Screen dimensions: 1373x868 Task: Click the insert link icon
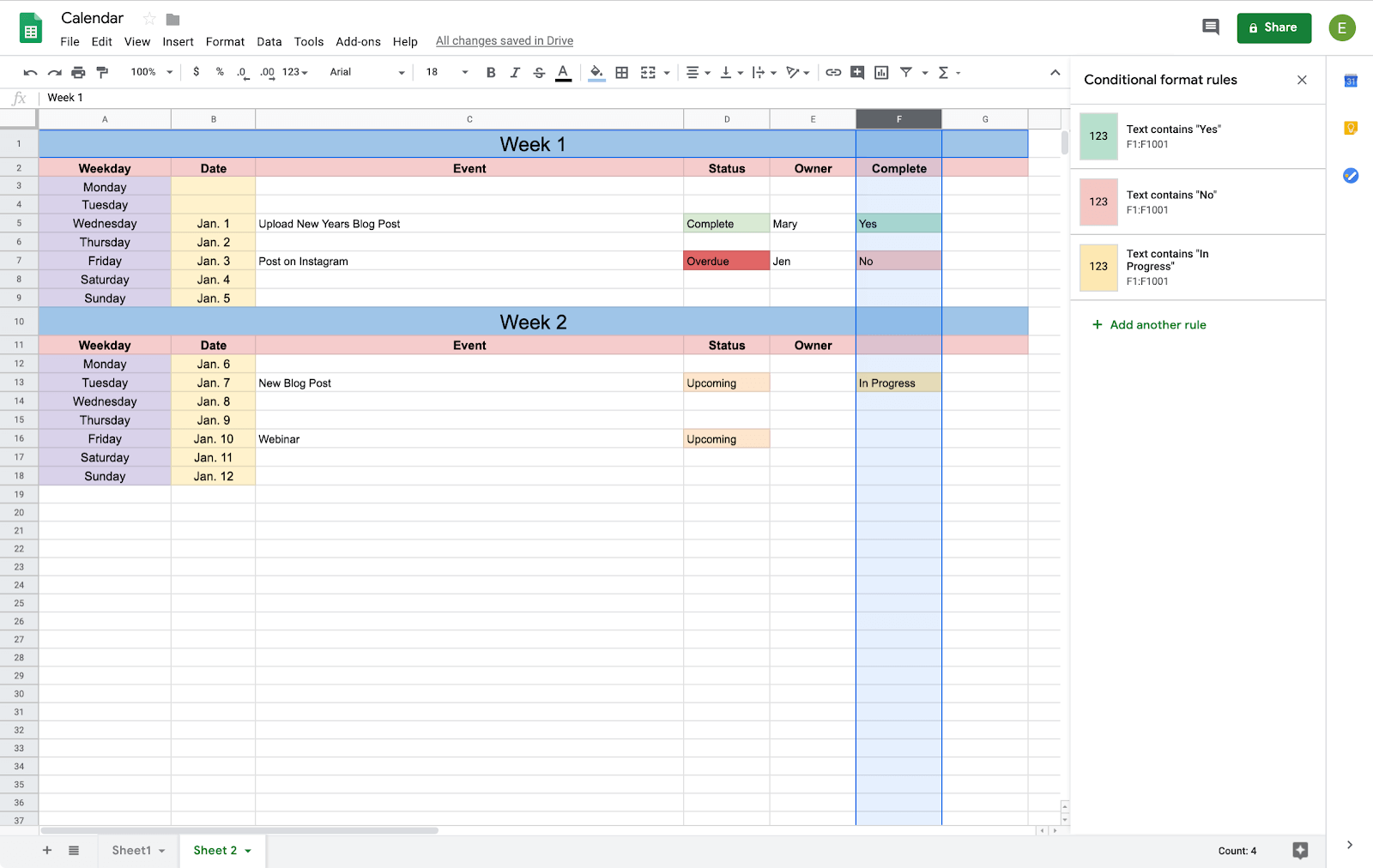833,73
